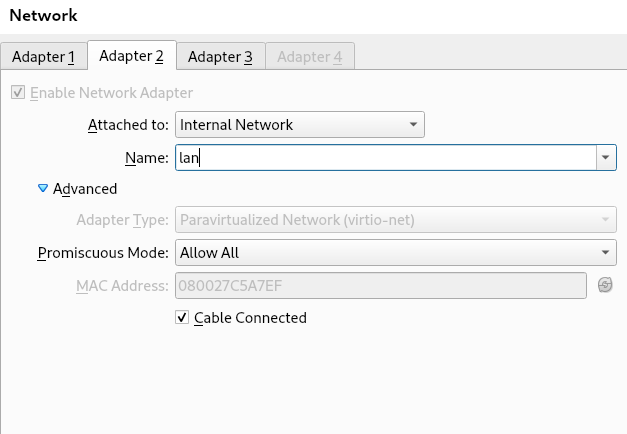
Task: Open the Attached to dropdown
Action: click(x=300, y=125)
